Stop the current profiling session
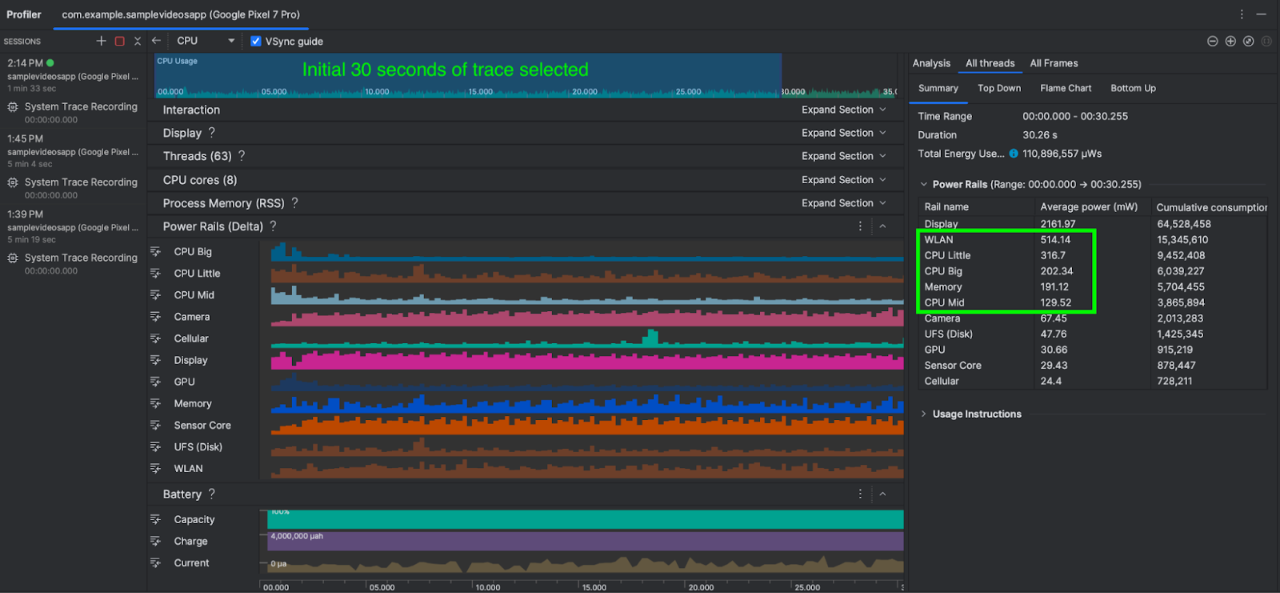This screenshot has width=1280, height=593. (119, 41)
